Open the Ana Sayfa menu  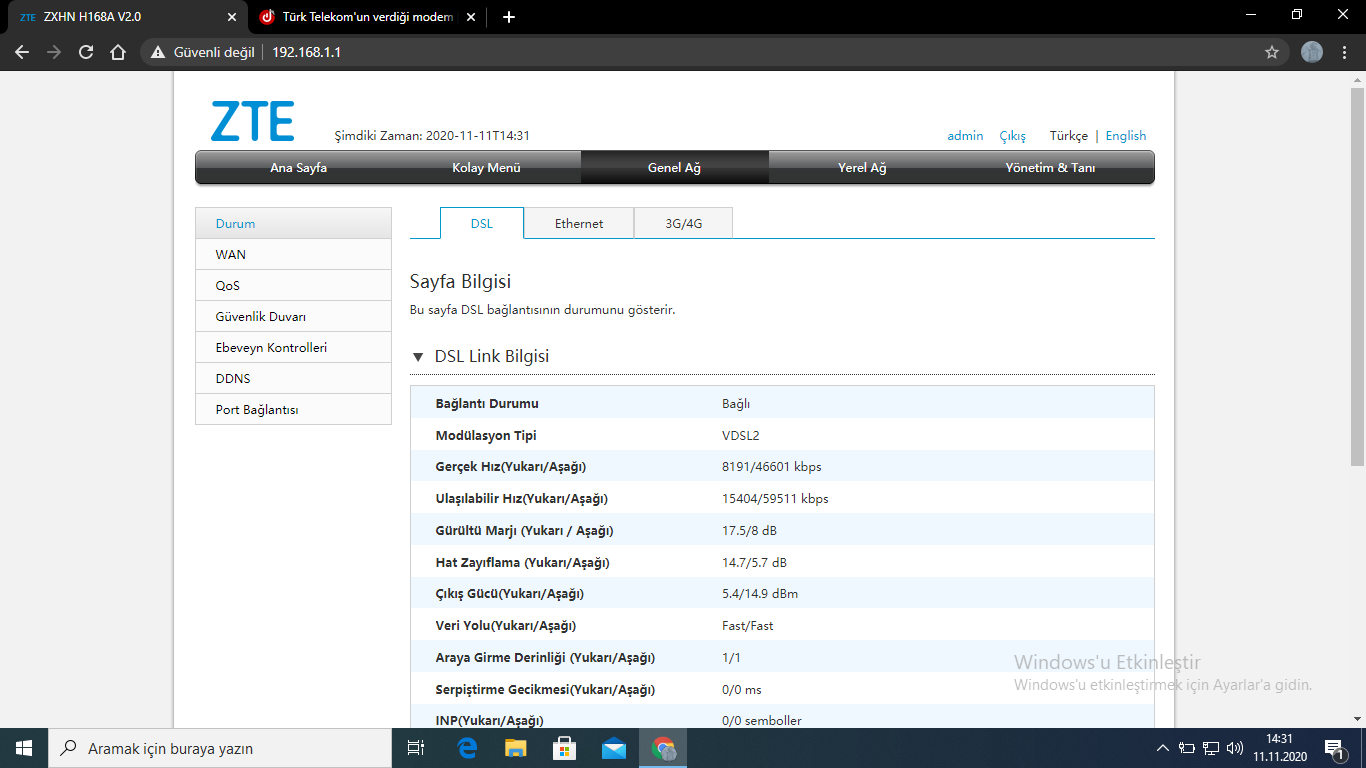(298, 168)
